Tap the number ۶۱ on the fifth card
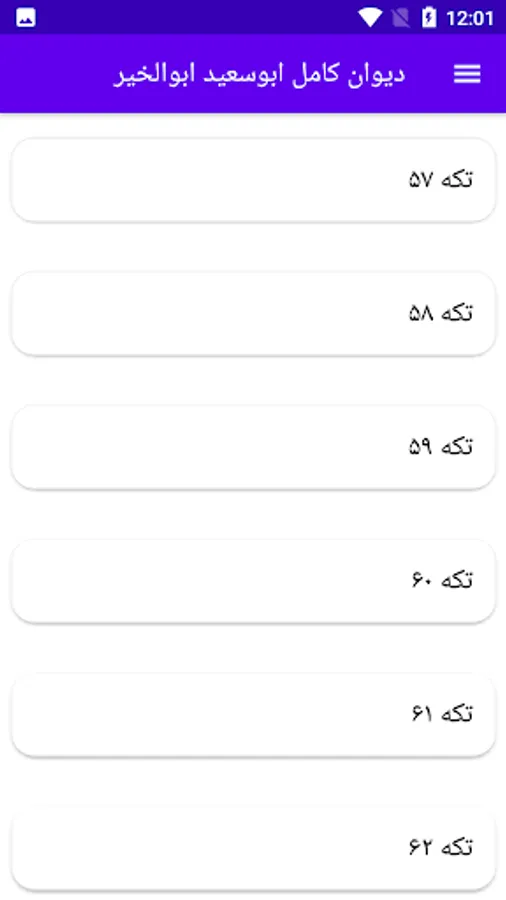 click(422, 715)
